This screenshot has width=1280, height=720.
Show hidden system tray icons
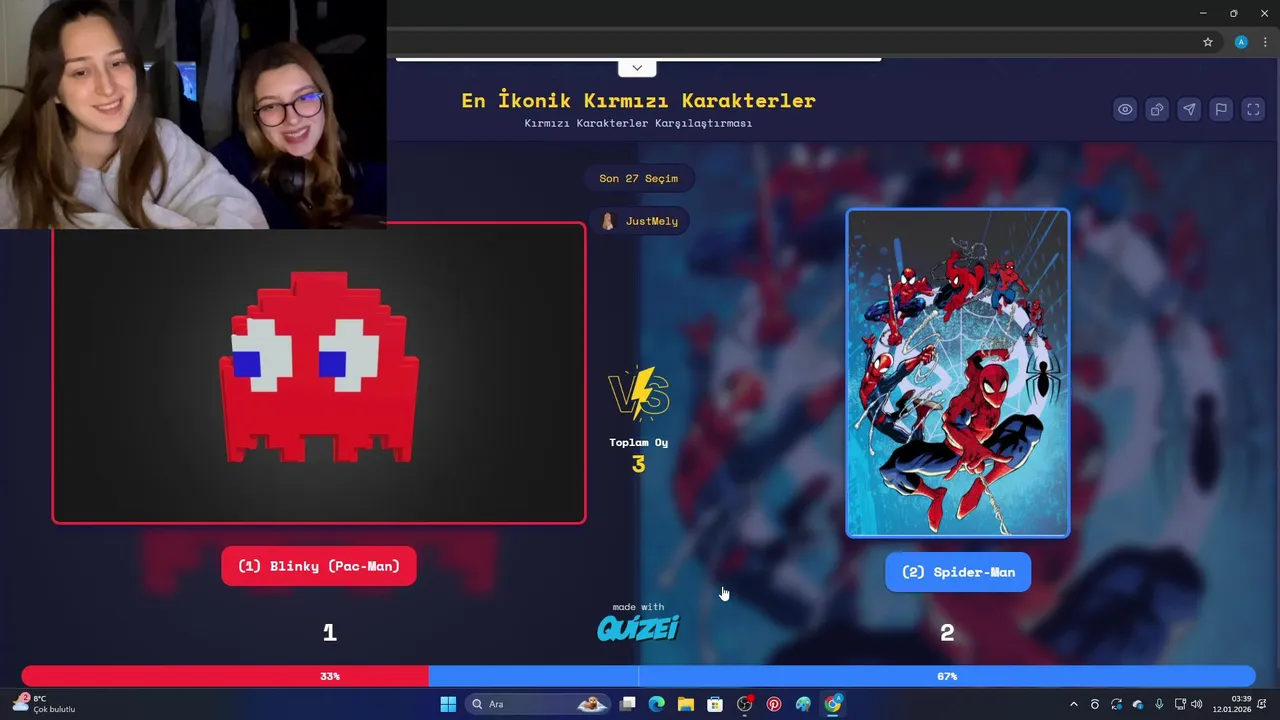1074,704
